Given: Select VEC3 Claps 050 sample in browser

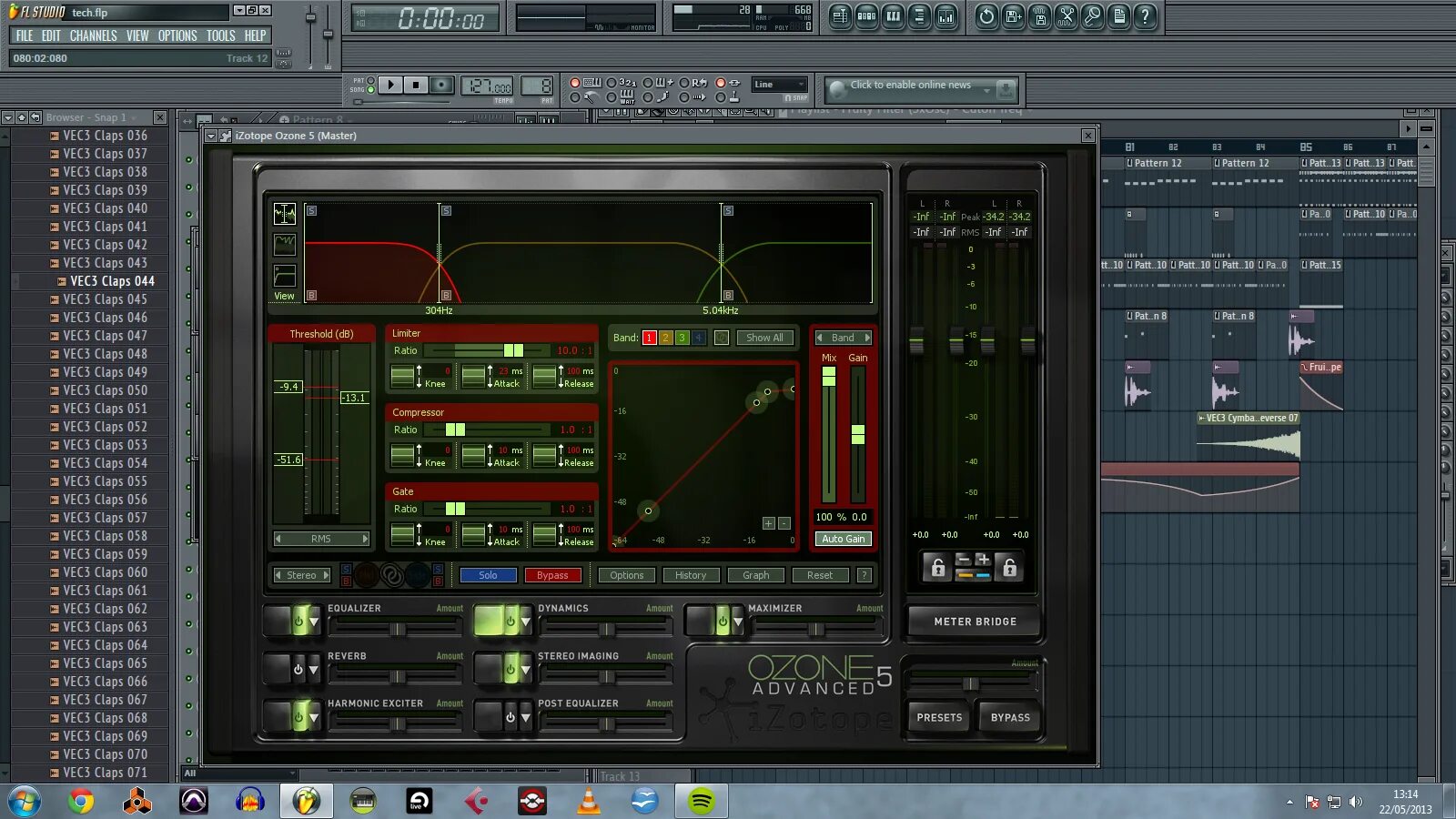Looking at the screenshot, I should tap(105, 390).
